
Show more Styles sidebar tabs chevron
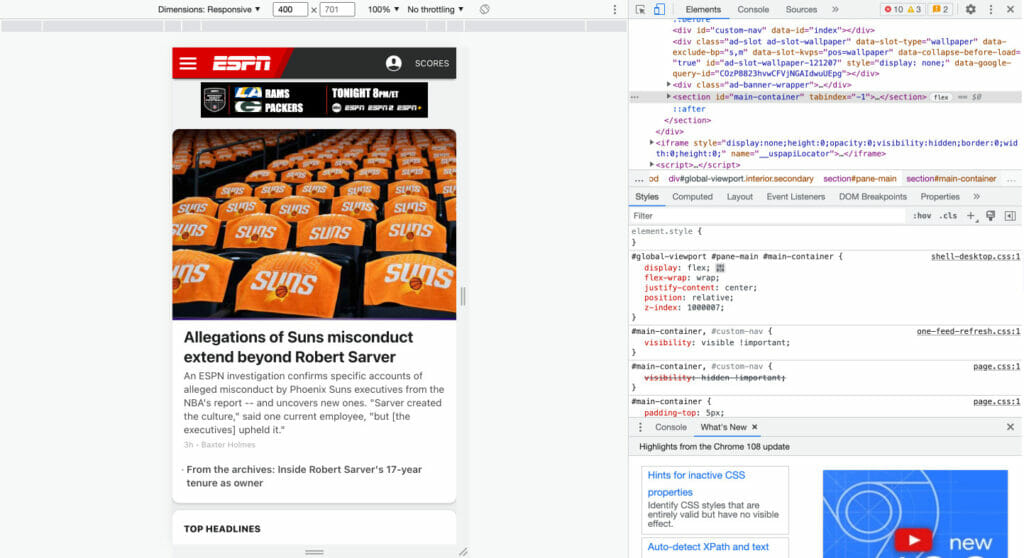976,197
